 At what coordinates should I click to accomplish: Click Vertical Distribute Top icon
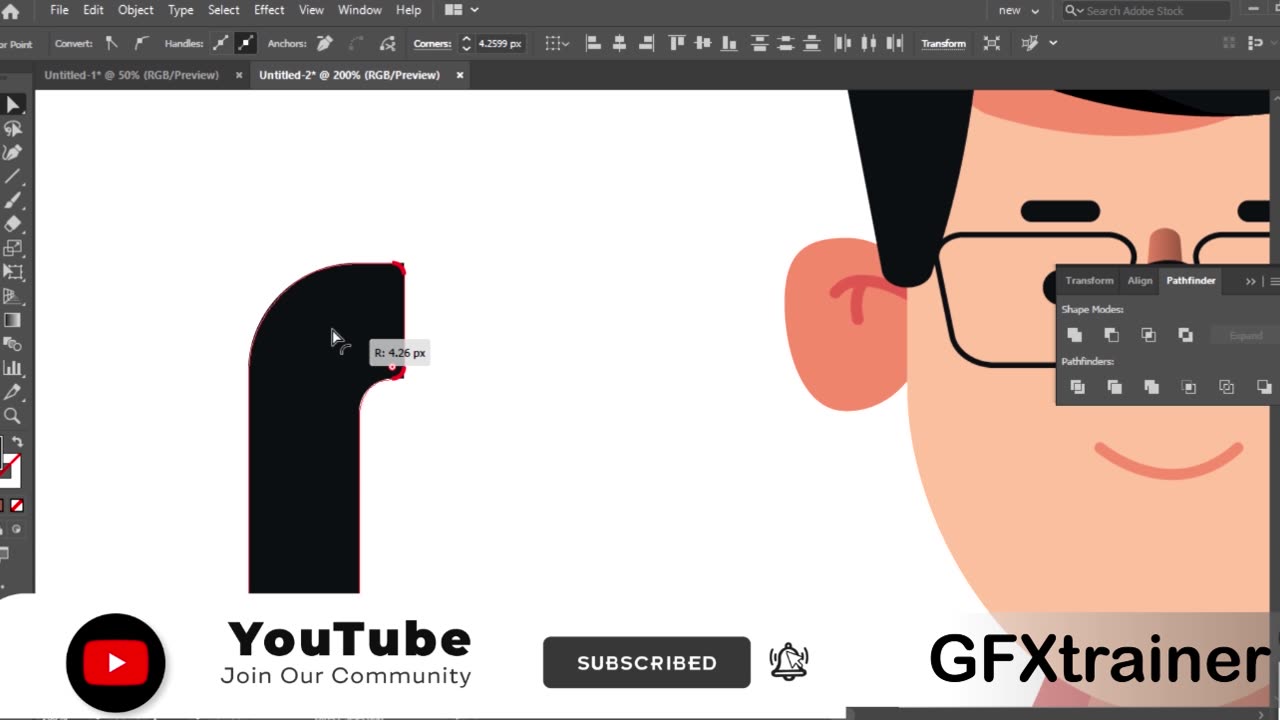pos(760,43)
